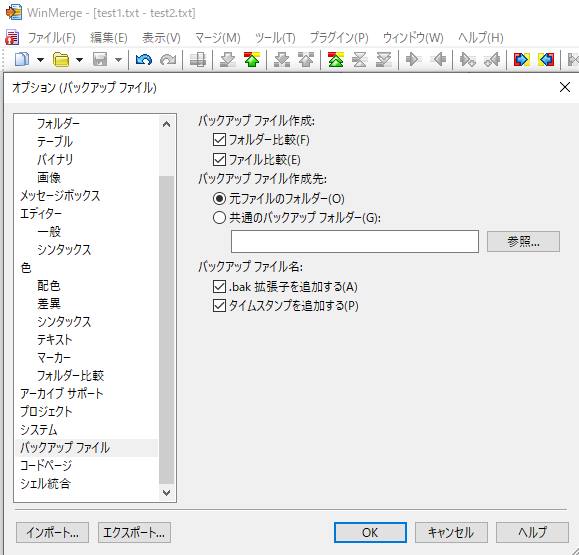Uncheck ファイル比較(E) backup checkbox

click(x=219, y=160)
